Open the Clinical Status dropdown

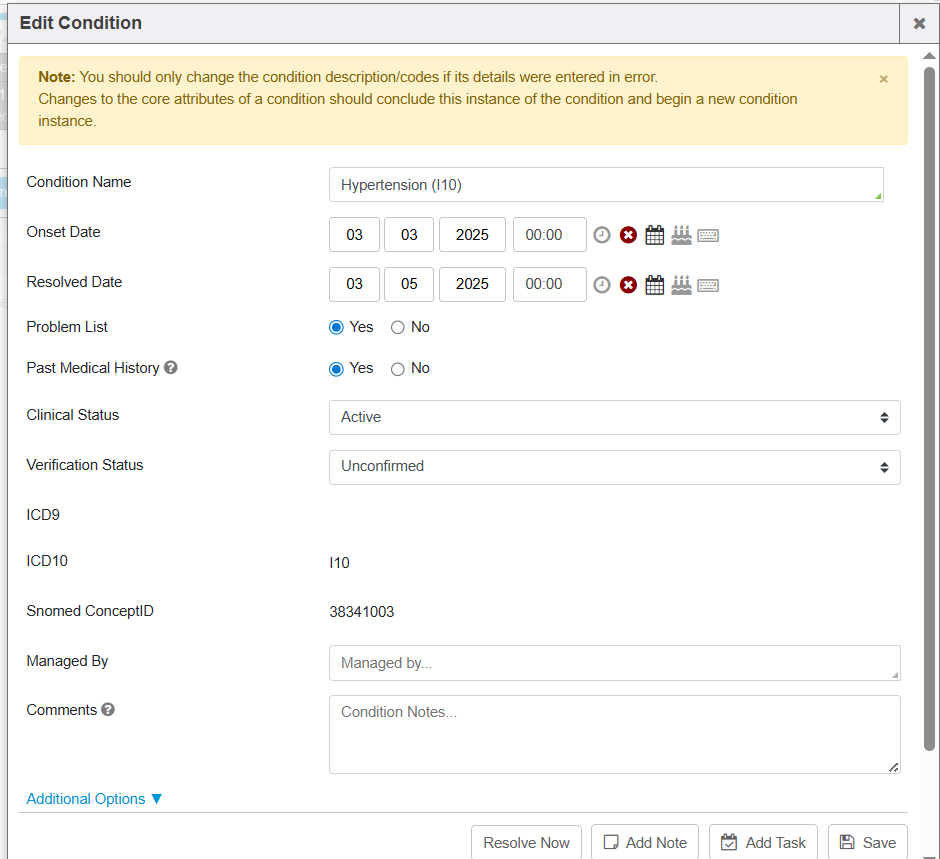tap(614, 417)
